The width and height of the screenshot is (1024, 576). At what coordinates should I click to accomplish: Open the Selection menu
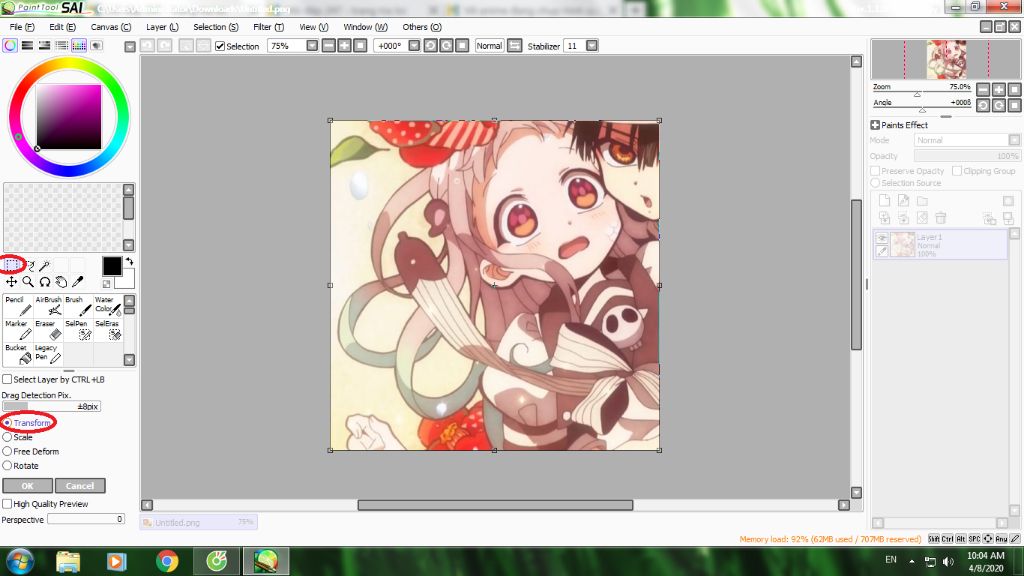216,27
